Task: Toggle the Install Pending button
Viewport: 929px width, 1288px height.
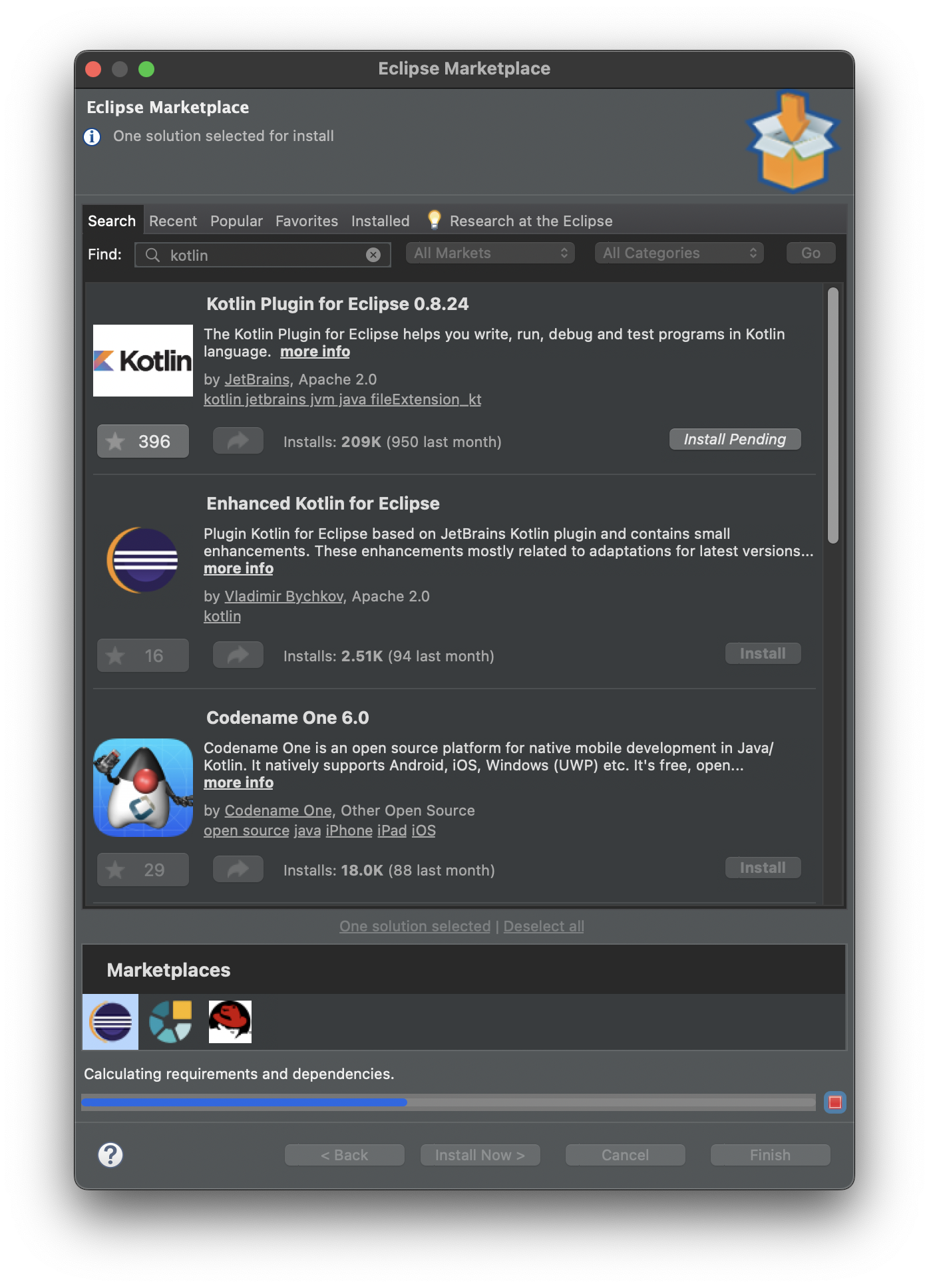Action: [x=735, y=439]
